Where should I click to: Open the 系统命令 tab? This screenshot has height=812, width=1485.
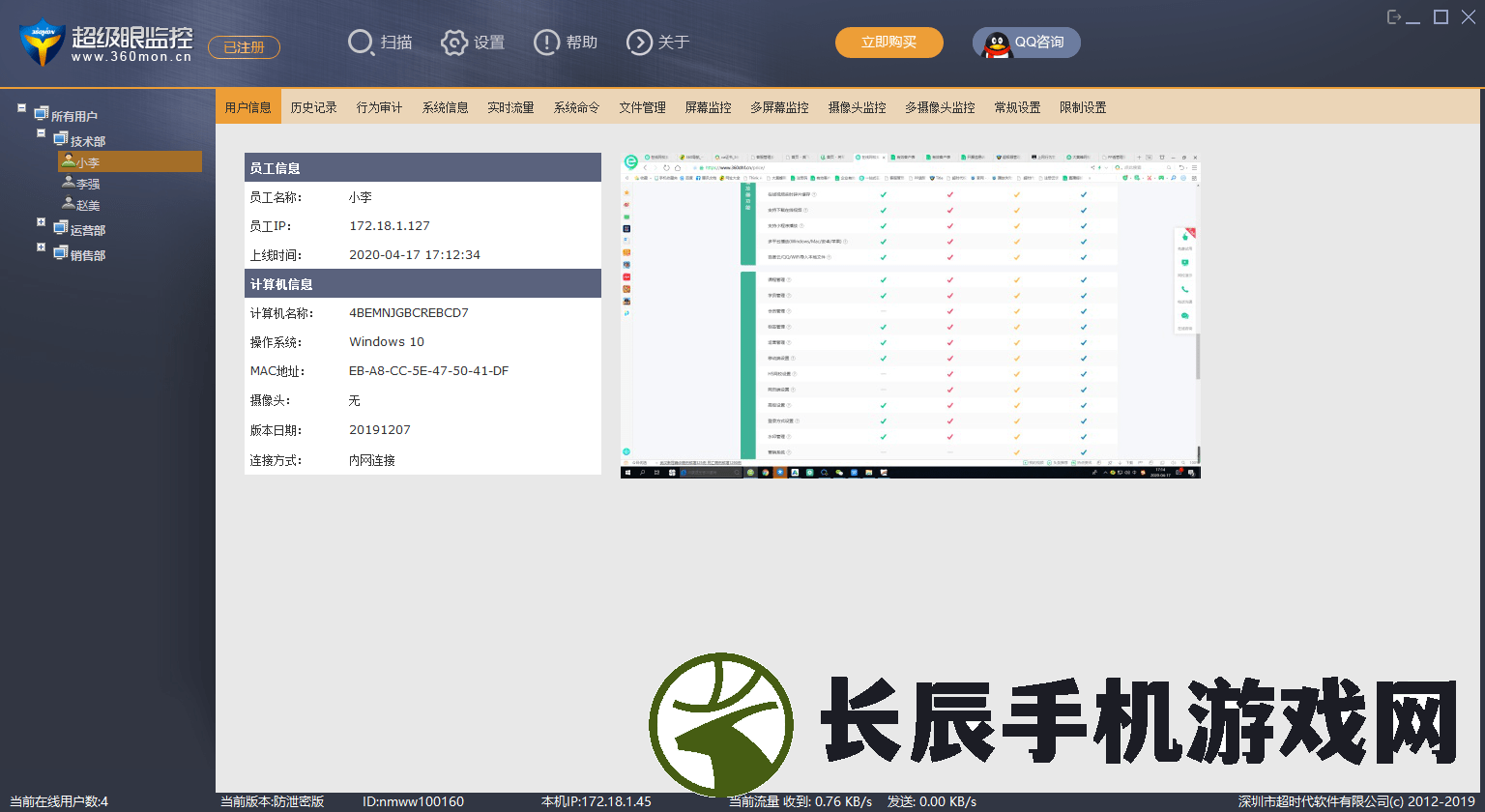577,107
